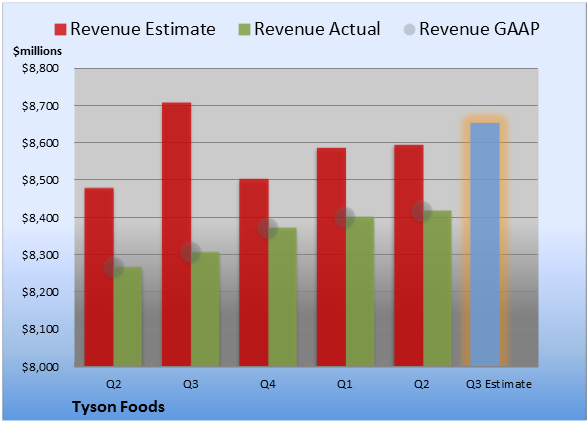This screenshot has height=422, width=588.
Task: Click the '$8,300' y-axis value
Action: pyautogui.click(x=40, y=255)
